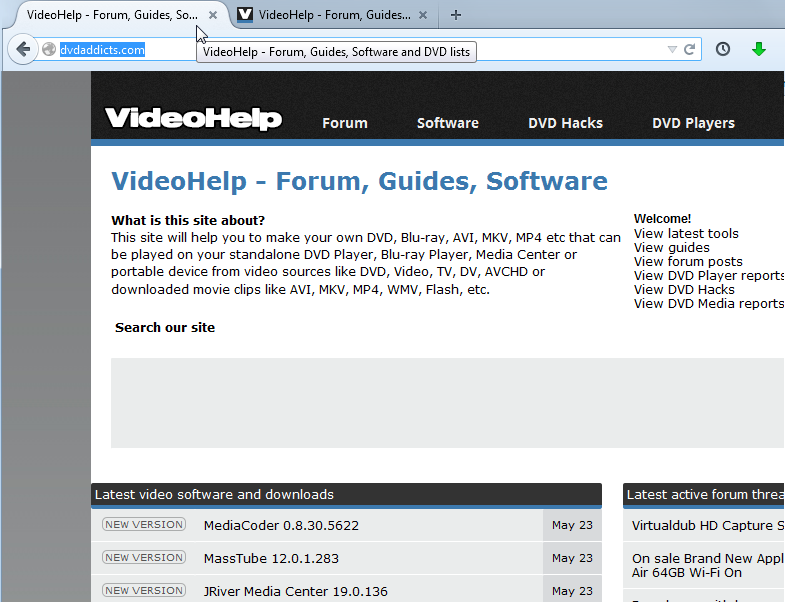
Task: Click the VideoHelp - Forum, Guides, Software heading
Action: 359,181
